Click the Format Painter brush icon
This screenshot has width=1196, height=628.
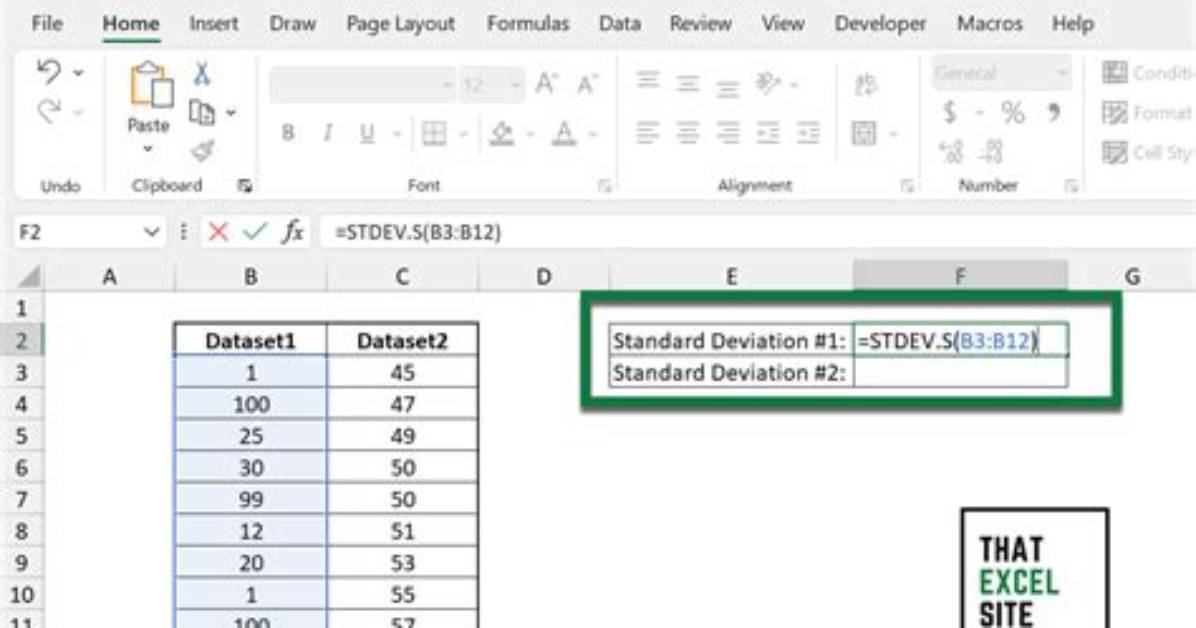coord(202,150)
